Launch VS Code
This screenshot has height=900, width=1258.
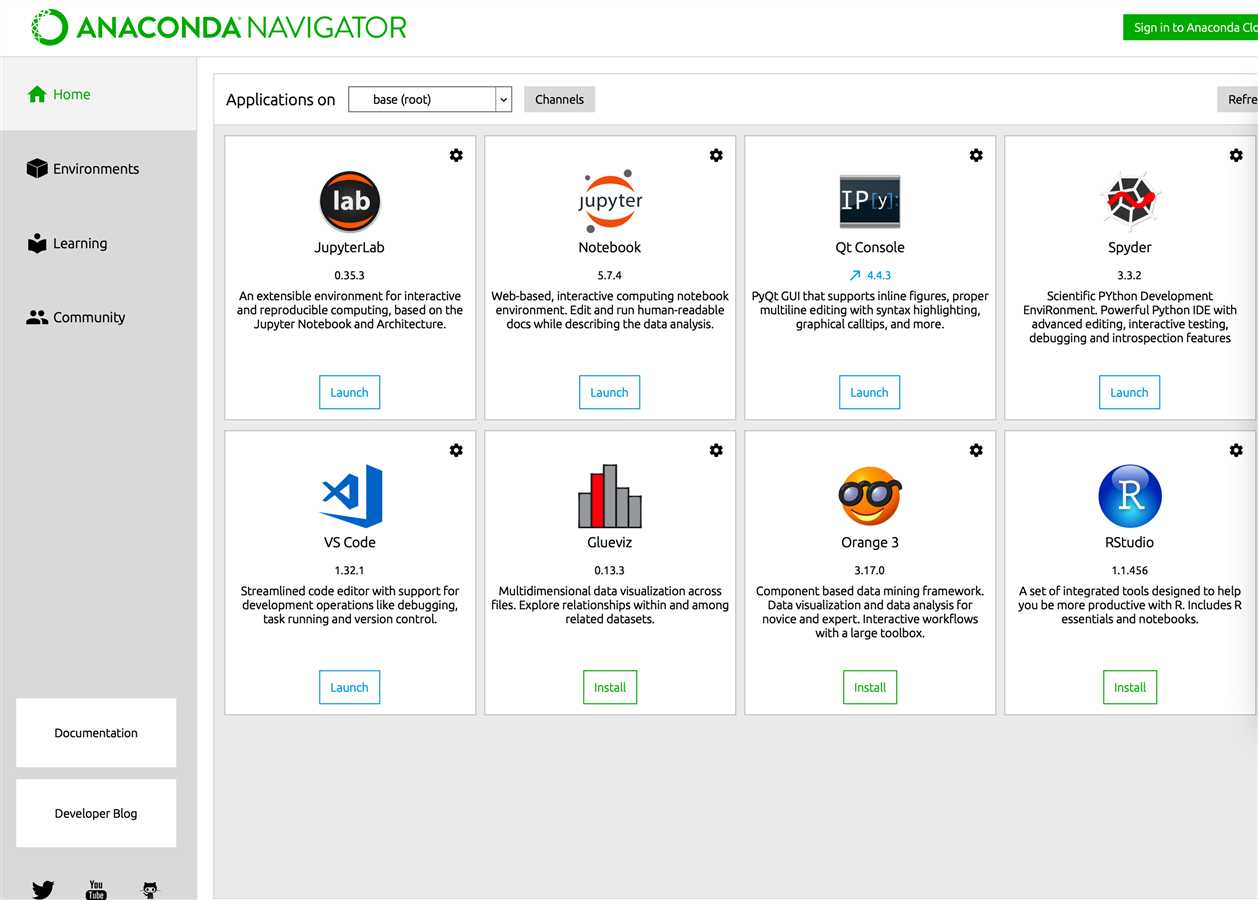coord(349,687)
